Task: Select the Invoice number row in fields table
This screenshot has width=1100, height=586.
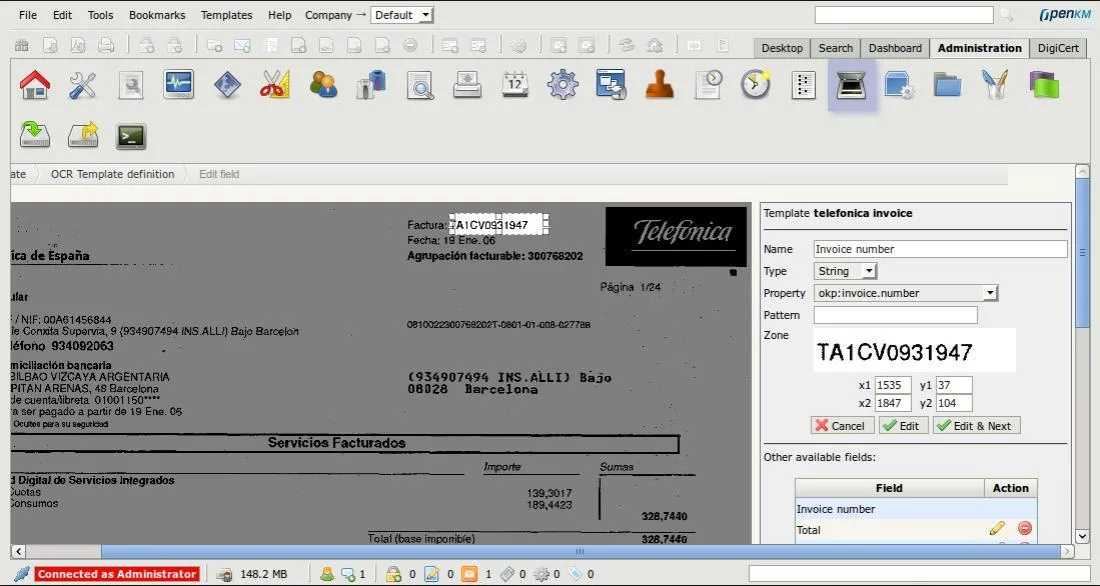Action: point(915,509)
